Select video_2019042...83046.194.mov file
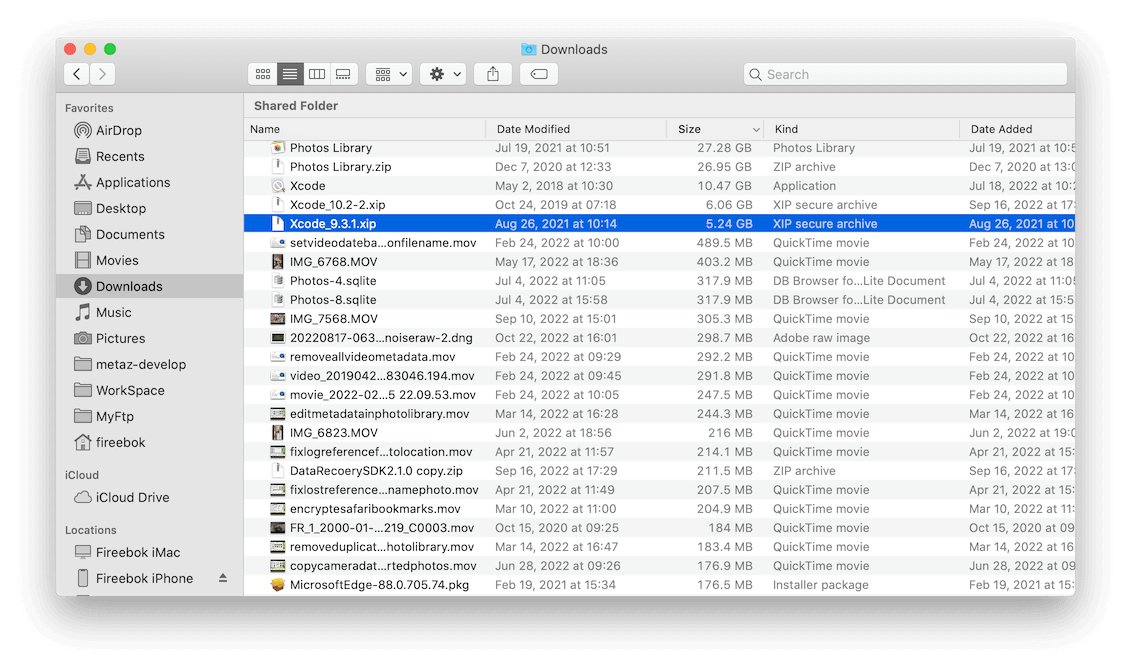Viewport: 1131px width, 670px height. [x=659, y=376]
